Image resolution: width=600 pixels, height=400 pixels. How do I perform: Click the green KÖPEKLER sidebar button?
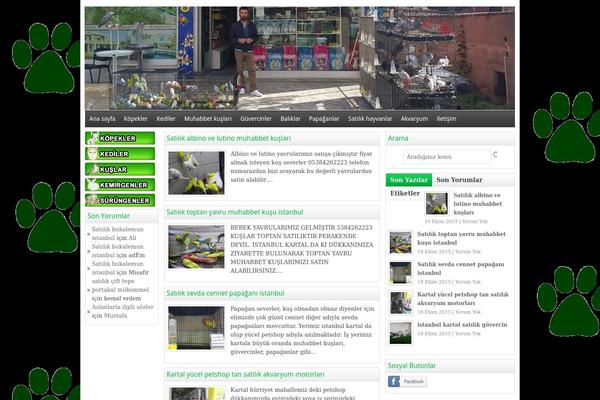(x=120, y=138)
